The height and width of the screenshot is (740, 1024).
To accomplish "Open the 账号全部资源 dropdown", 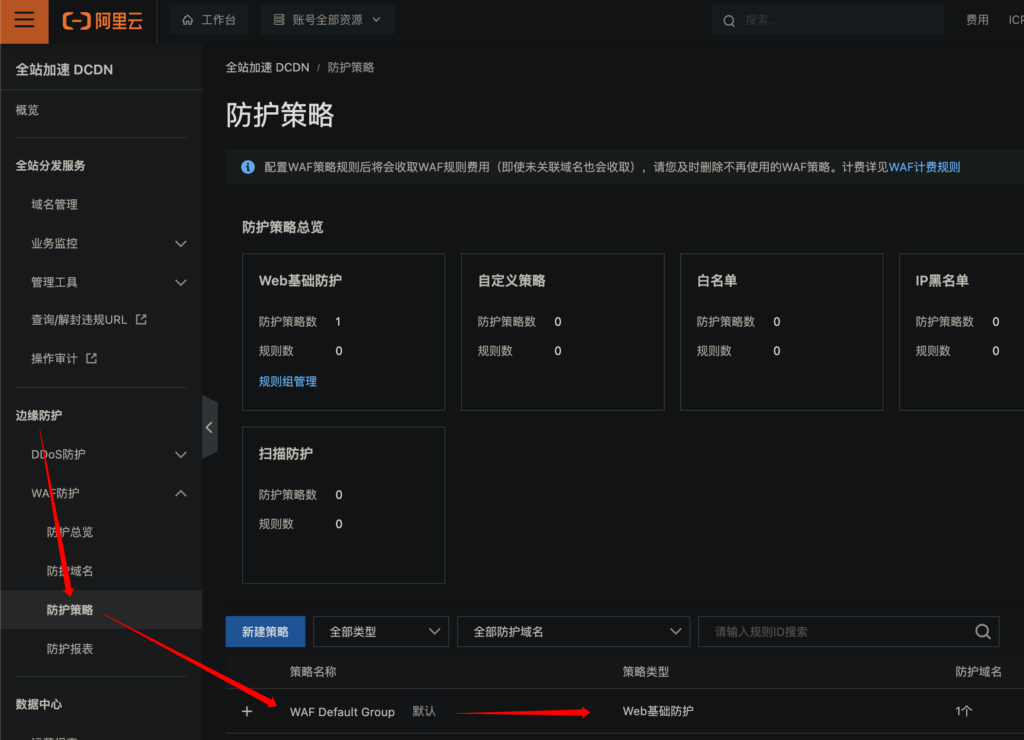I will pyautogui.click(x=327, y=20).
